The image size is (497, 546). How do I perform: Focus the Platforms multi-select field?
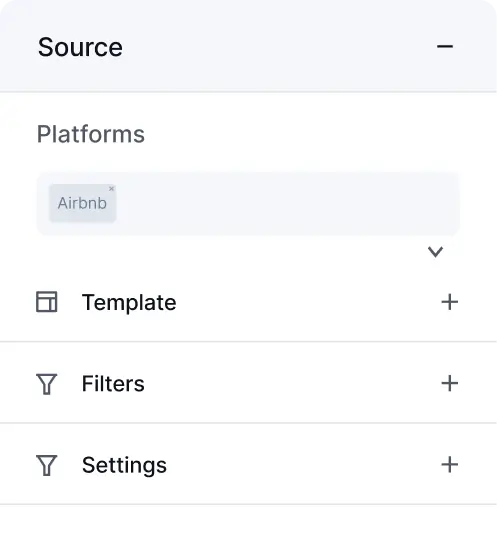pos(248,204)
